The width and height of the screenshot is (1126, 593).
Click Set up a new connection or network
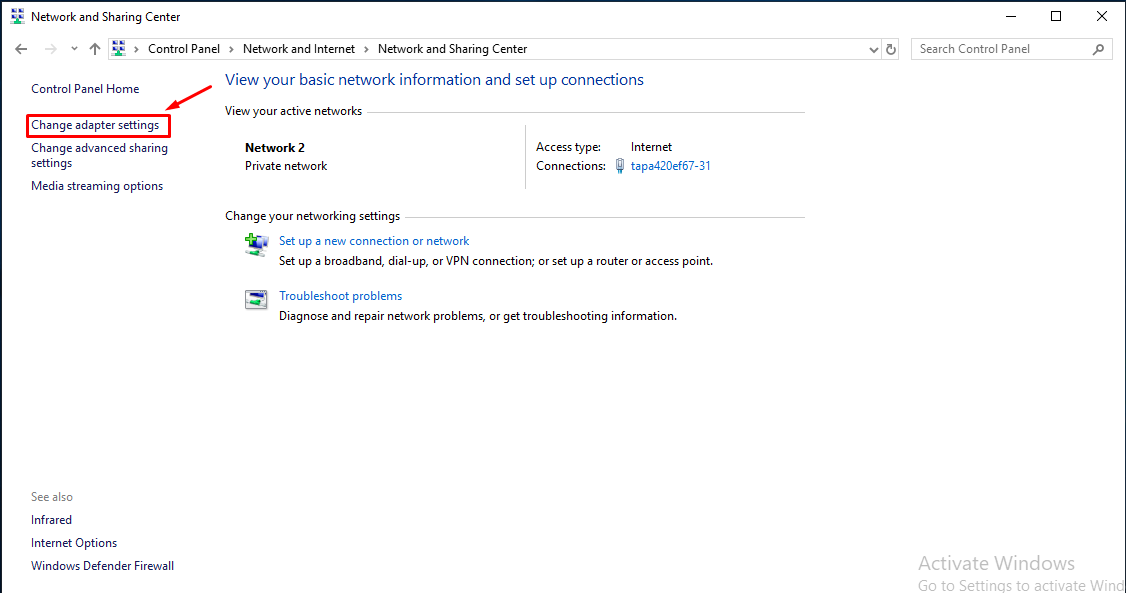pos(374,241)
